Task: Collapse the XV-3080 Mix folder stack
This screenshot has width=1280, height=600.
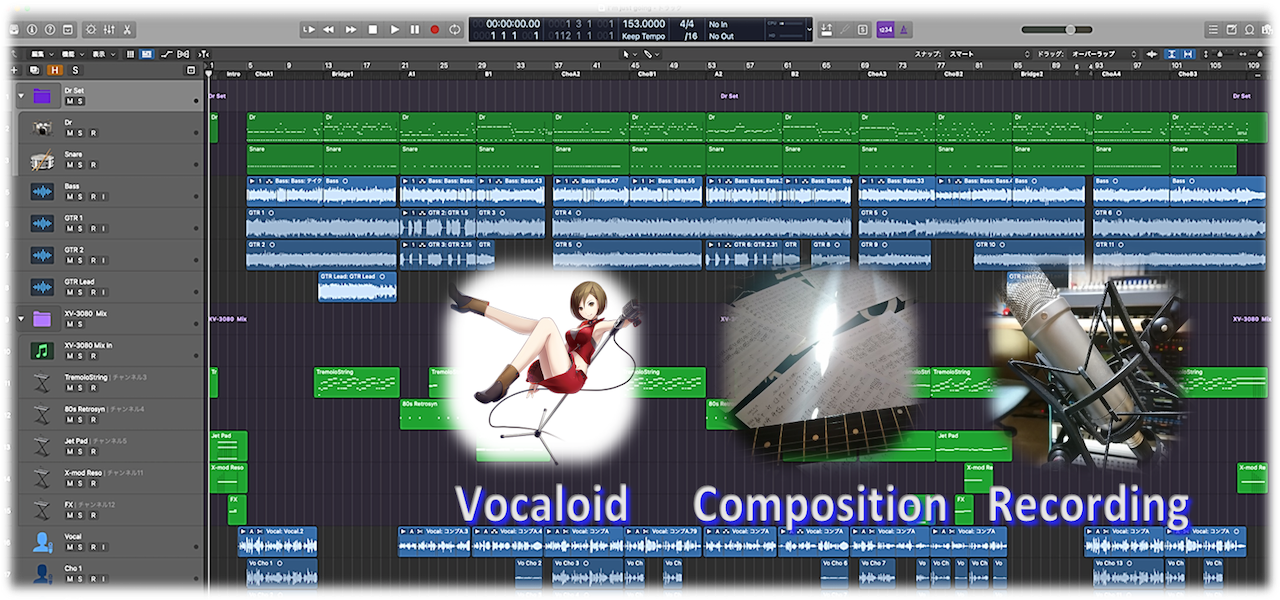Action: (x=22, y=319)
